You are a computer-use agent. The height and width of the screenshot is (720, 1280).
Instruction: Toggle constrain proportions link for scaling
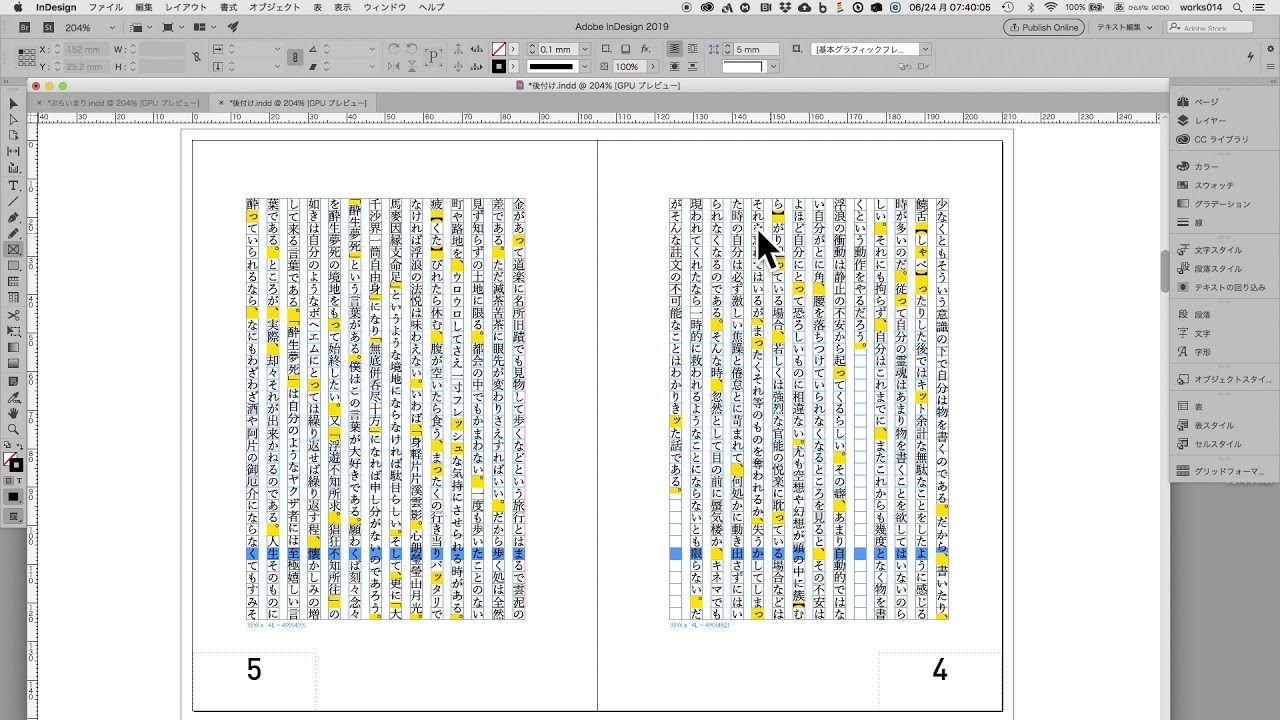295,58
